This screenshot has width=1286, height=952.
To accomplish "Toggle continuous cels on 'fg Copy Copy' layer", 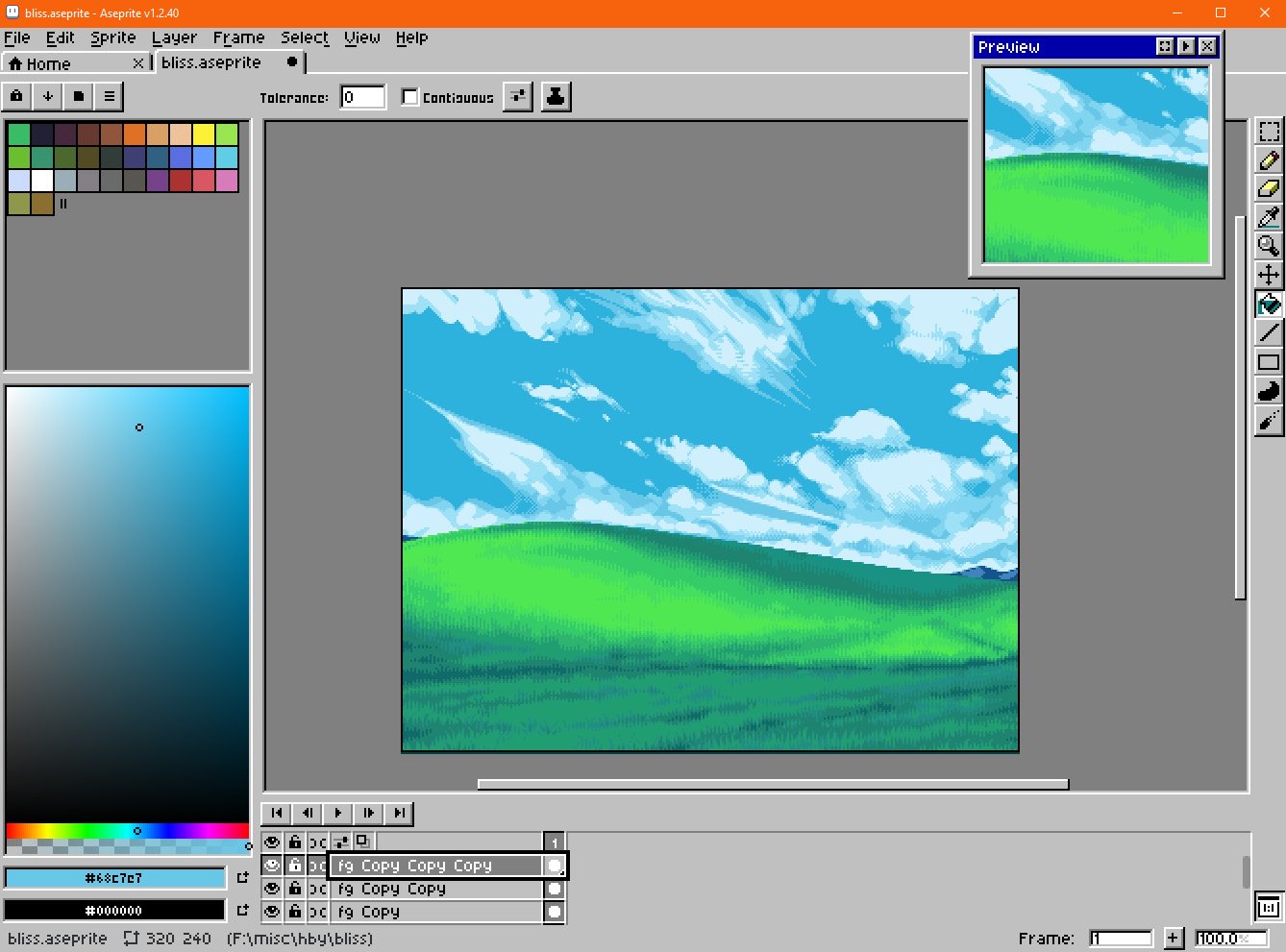I will coord(318,889).
